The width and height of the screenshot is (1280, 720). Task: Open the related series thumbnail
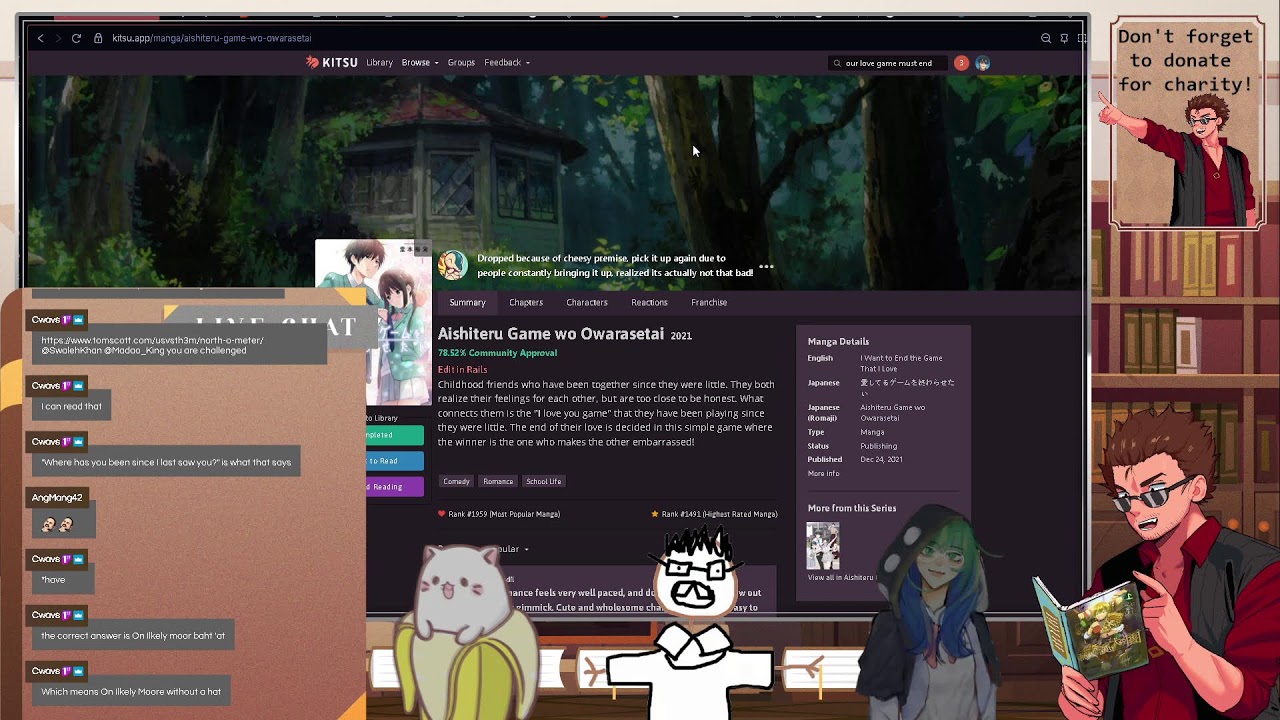823,546
